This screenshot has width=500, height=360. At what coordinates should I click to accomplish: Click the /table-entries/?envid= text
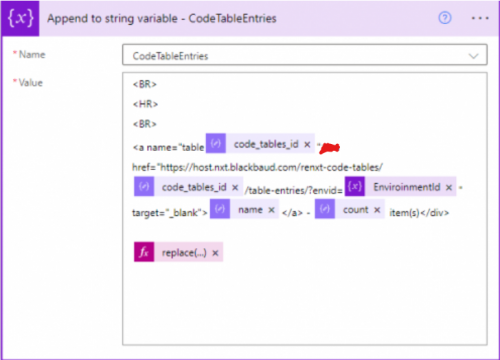[294, 190]
